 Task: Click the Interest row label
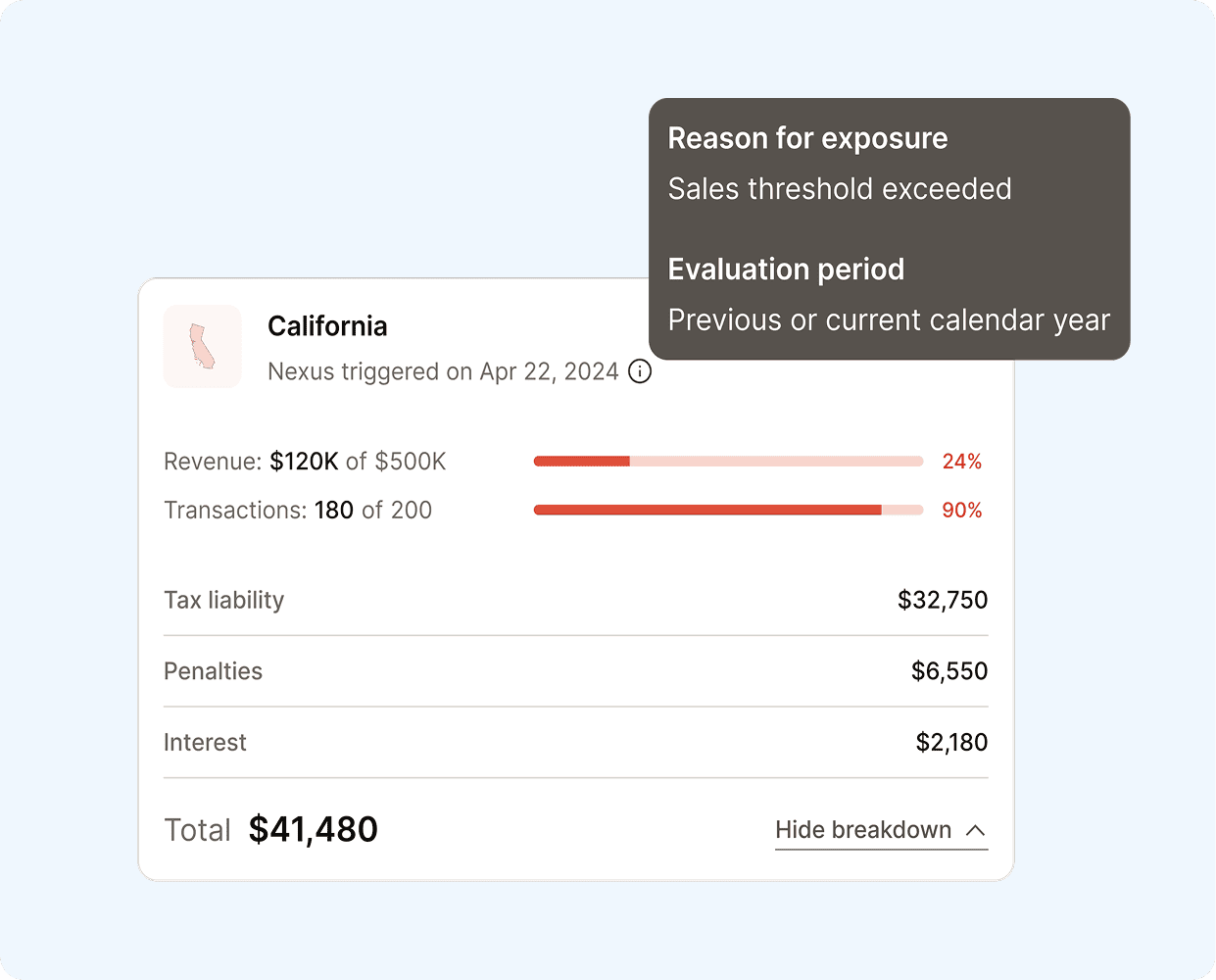(205, 743)
